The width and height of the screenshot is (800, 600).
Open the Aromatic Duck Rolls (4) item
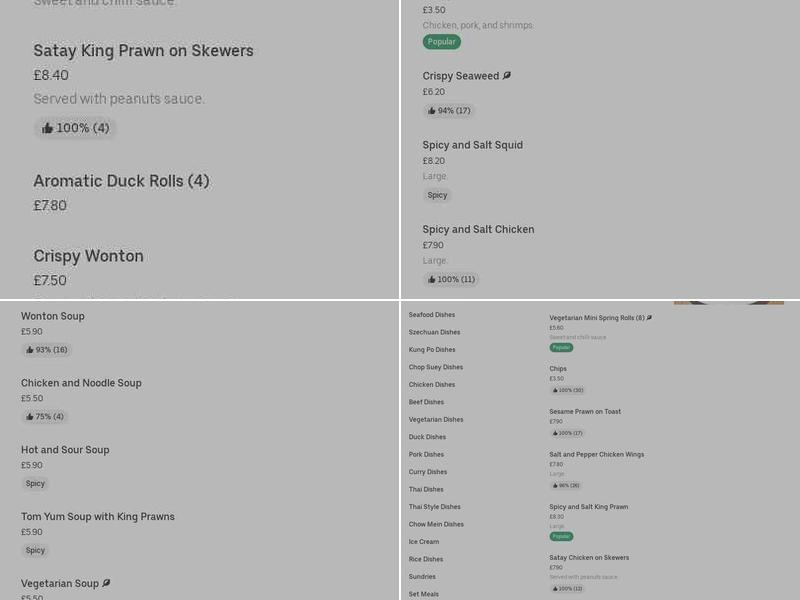tap(121, 181)
